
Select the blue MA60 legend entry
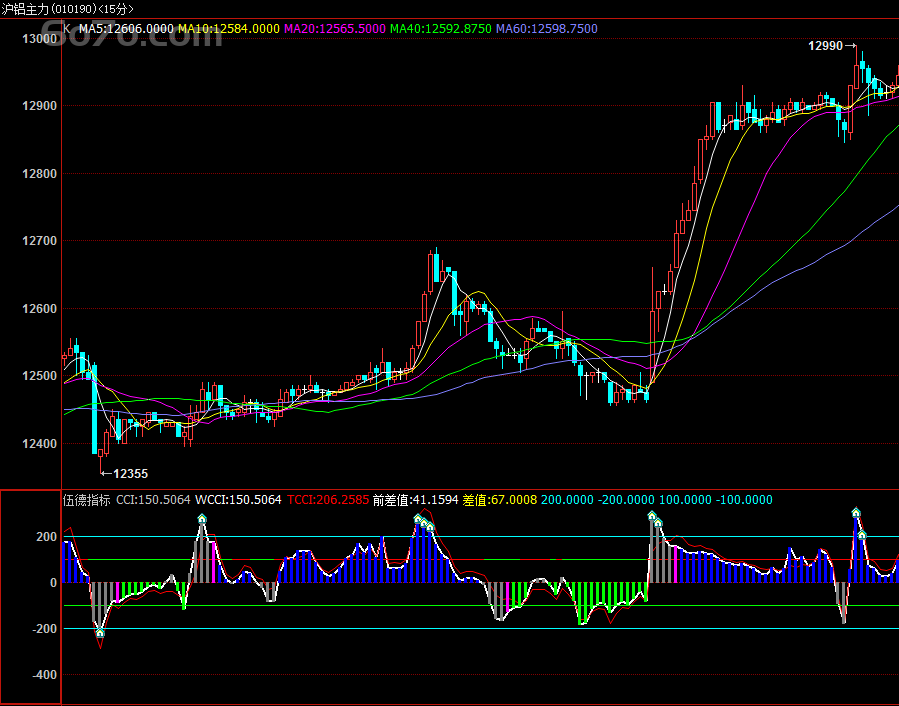[546, 29]
